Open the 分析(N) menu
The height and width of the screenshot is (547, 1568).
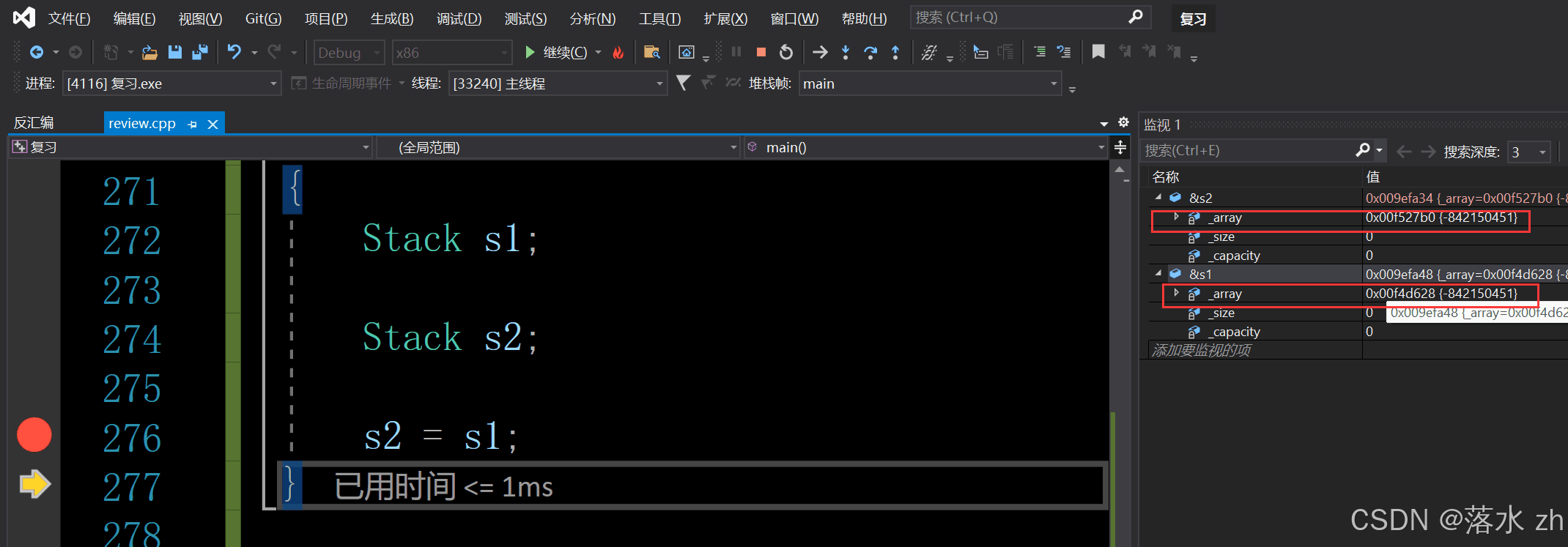click(593, 18)
